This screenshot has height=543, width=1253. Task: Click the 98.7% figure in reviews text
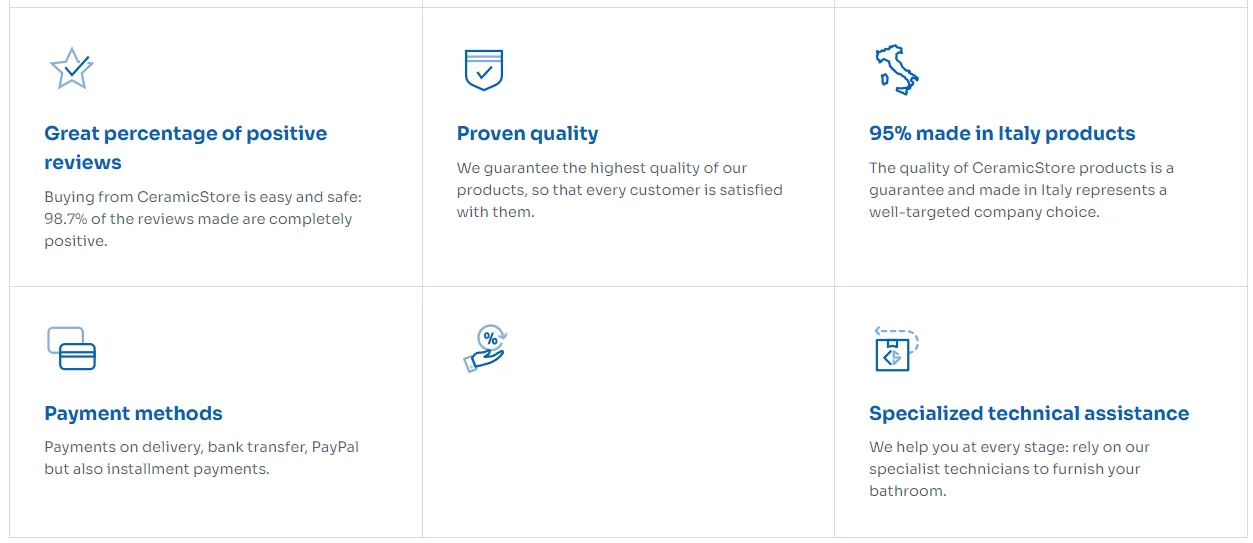coord(65,219)
